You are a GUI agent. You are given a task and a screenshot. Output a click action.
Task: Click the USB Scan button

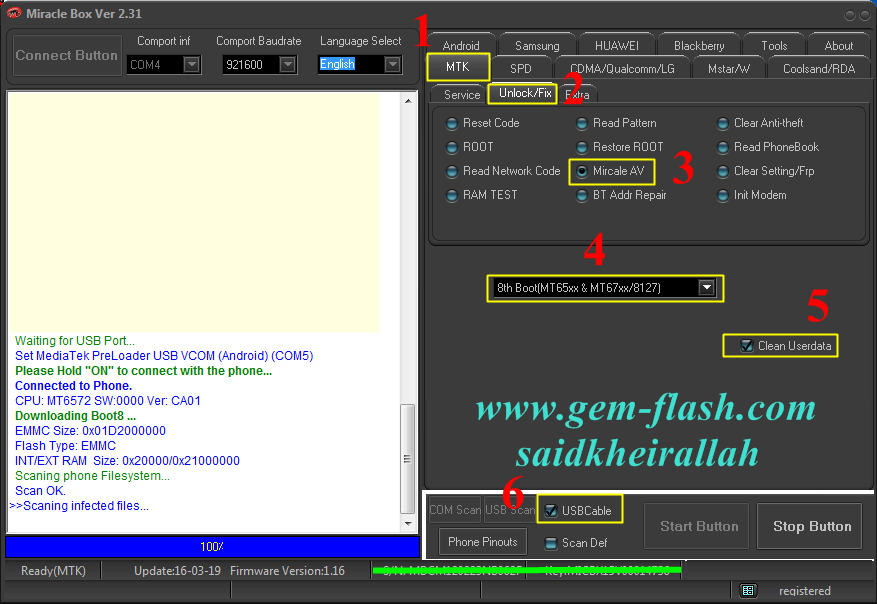point(510,509)
